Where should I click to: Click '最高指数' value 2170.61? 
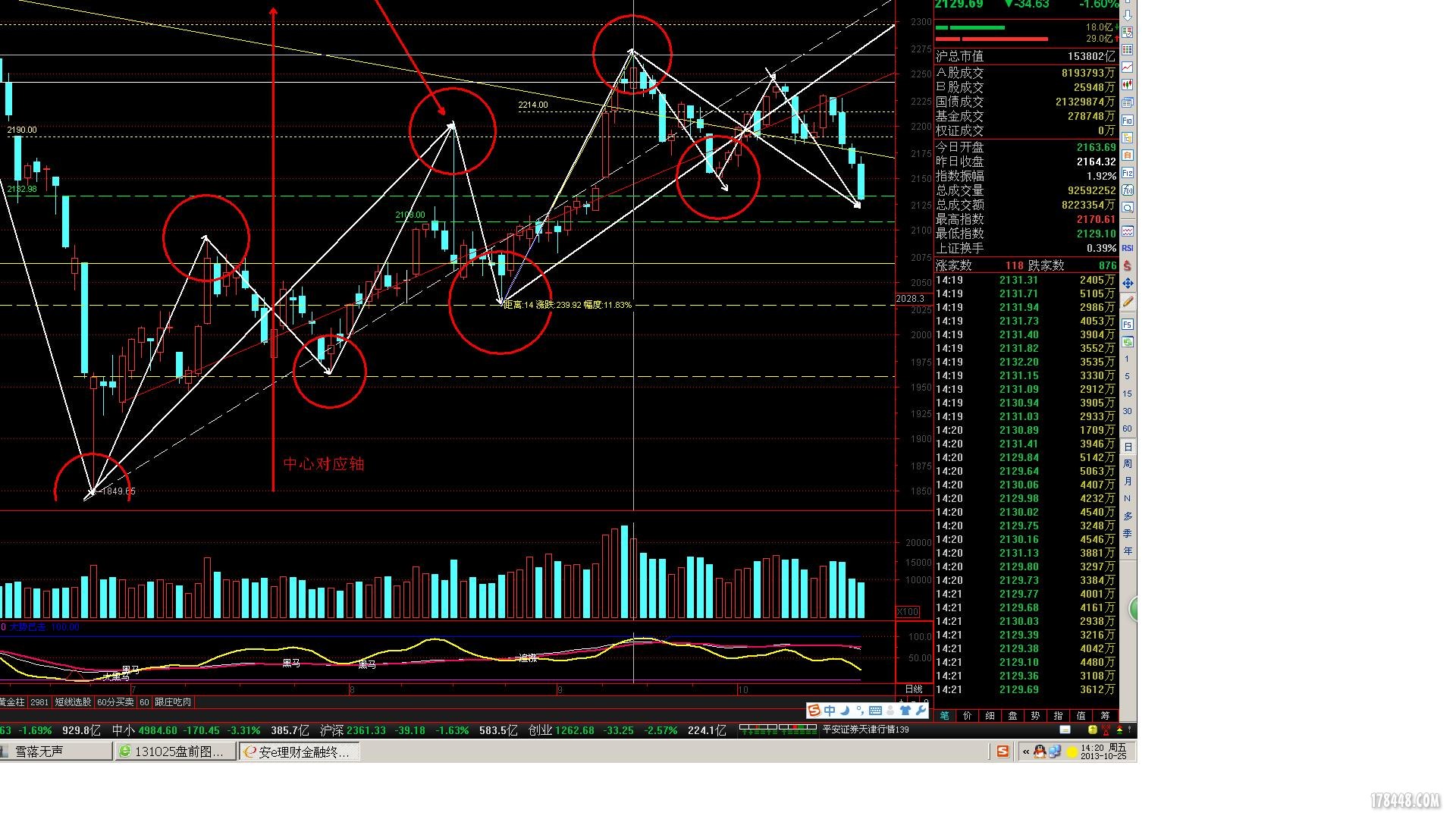tap(1096, 219)
